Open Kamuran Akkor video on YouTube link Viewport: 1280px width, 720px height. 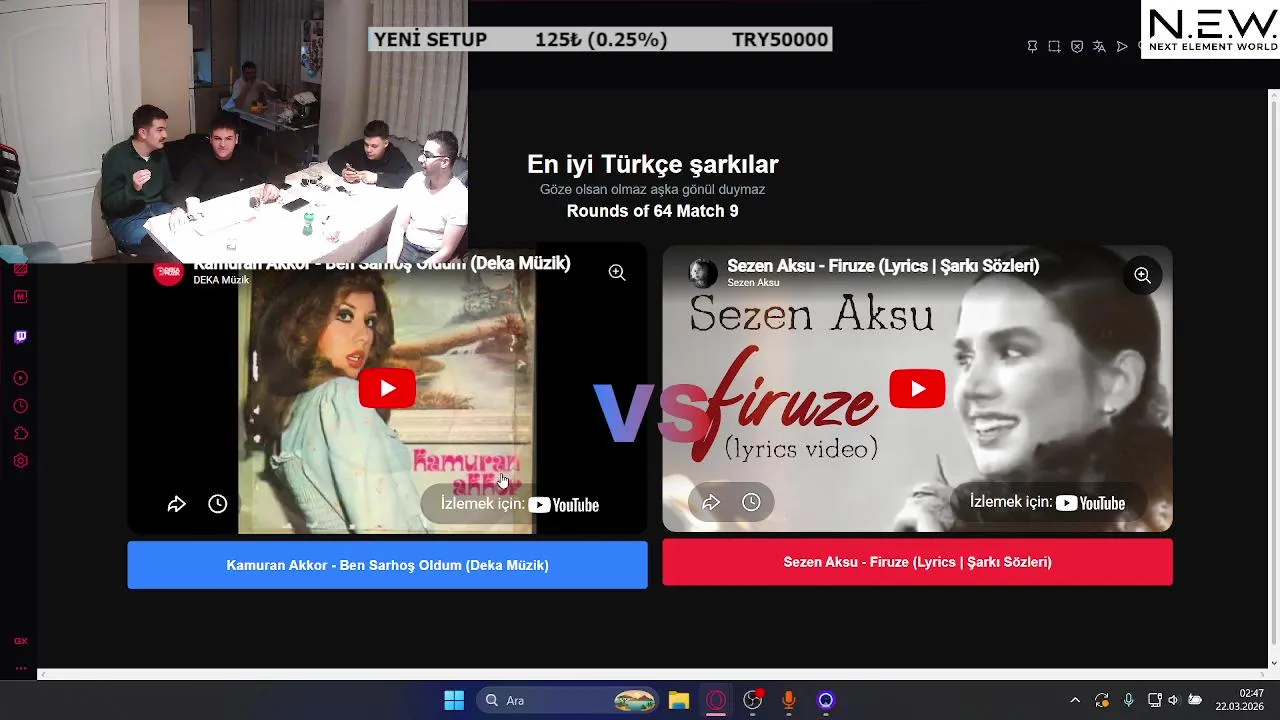coord(519,504)
